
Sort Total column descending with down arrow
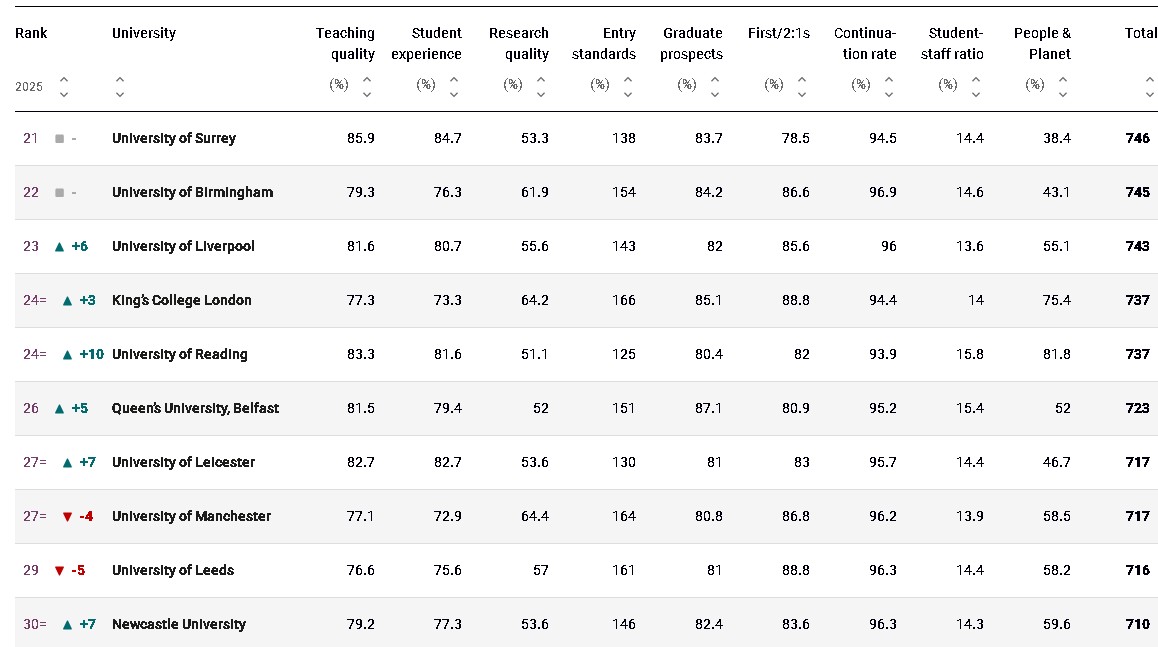(1150, 94)
